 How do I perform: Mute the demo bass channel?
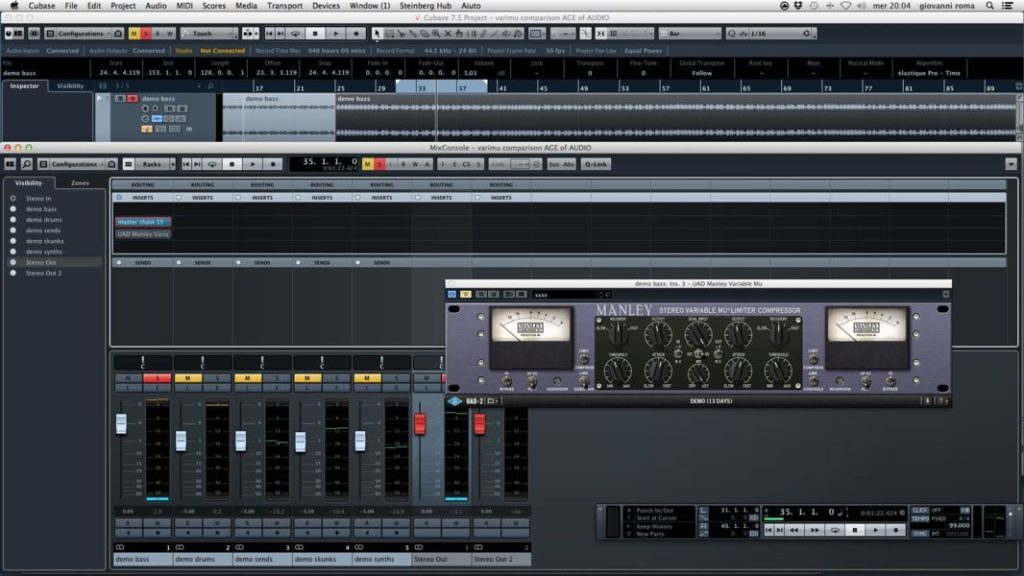point(125,378)
